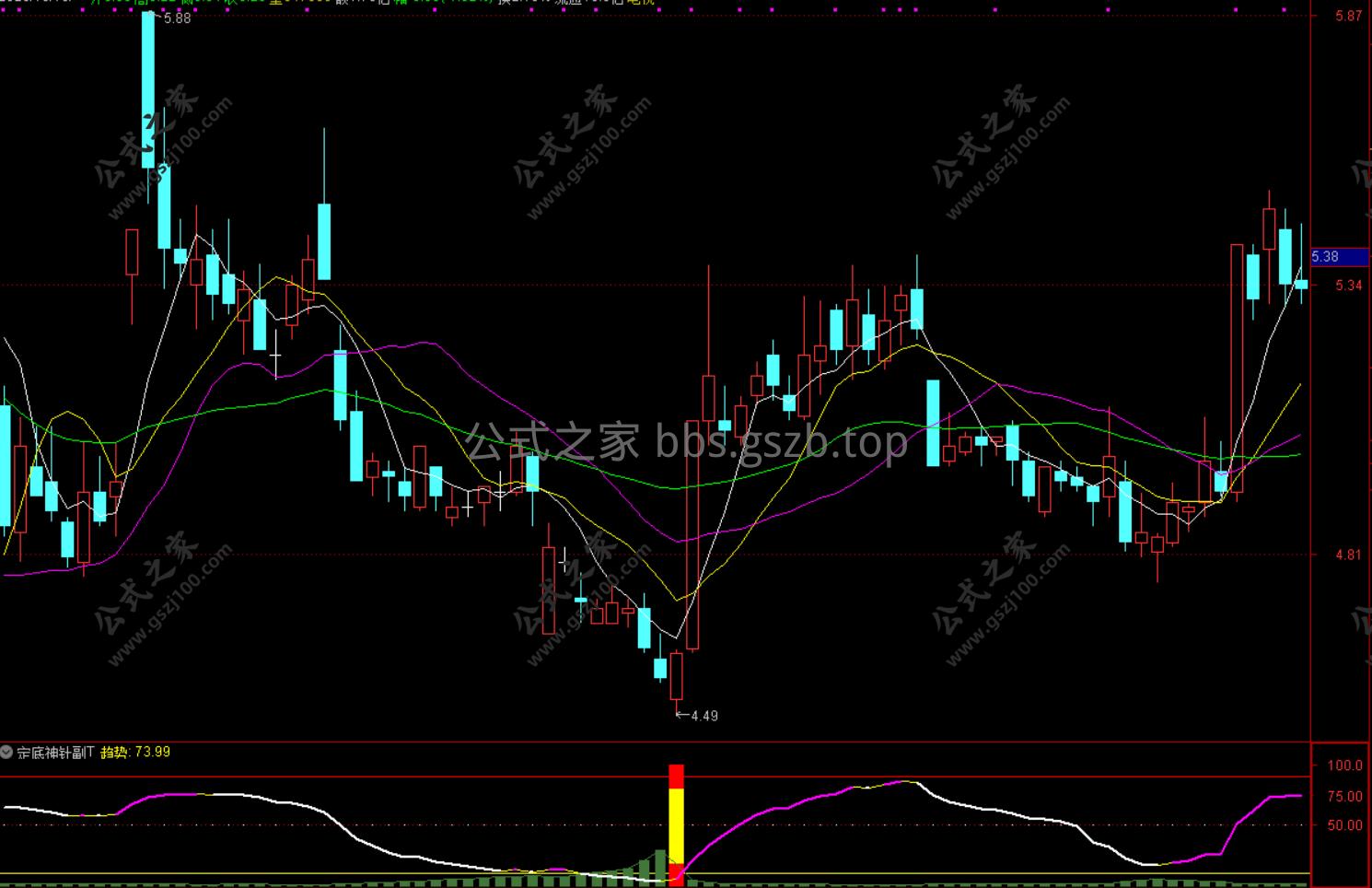Expand the sub-chart indicator dropdown arrow

click(7, 752)
